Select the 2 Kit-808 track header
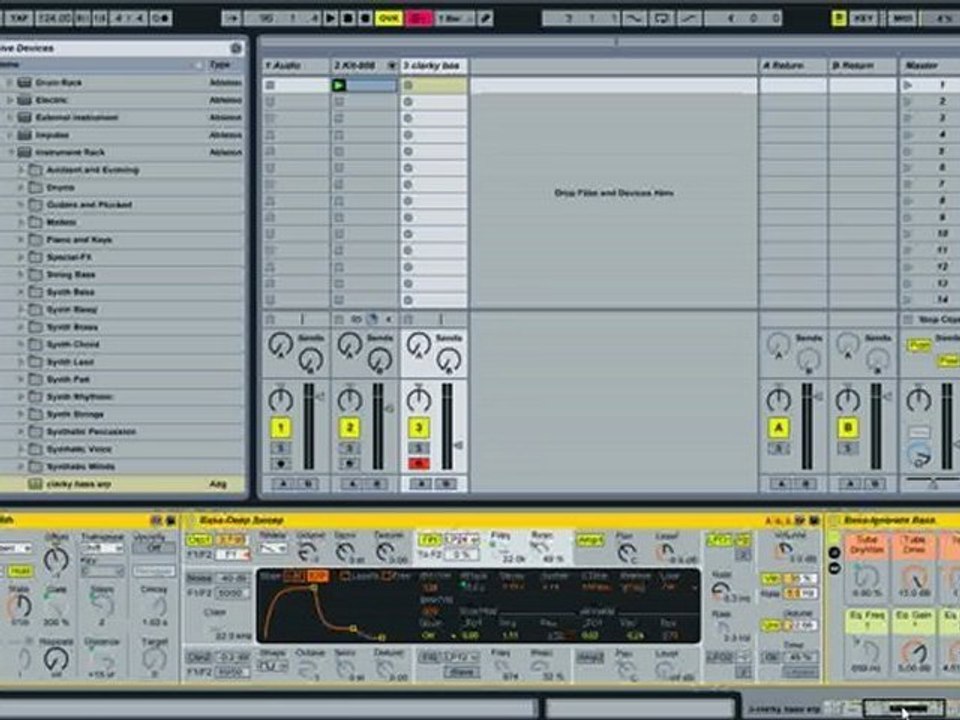 [x=365, y=66]
